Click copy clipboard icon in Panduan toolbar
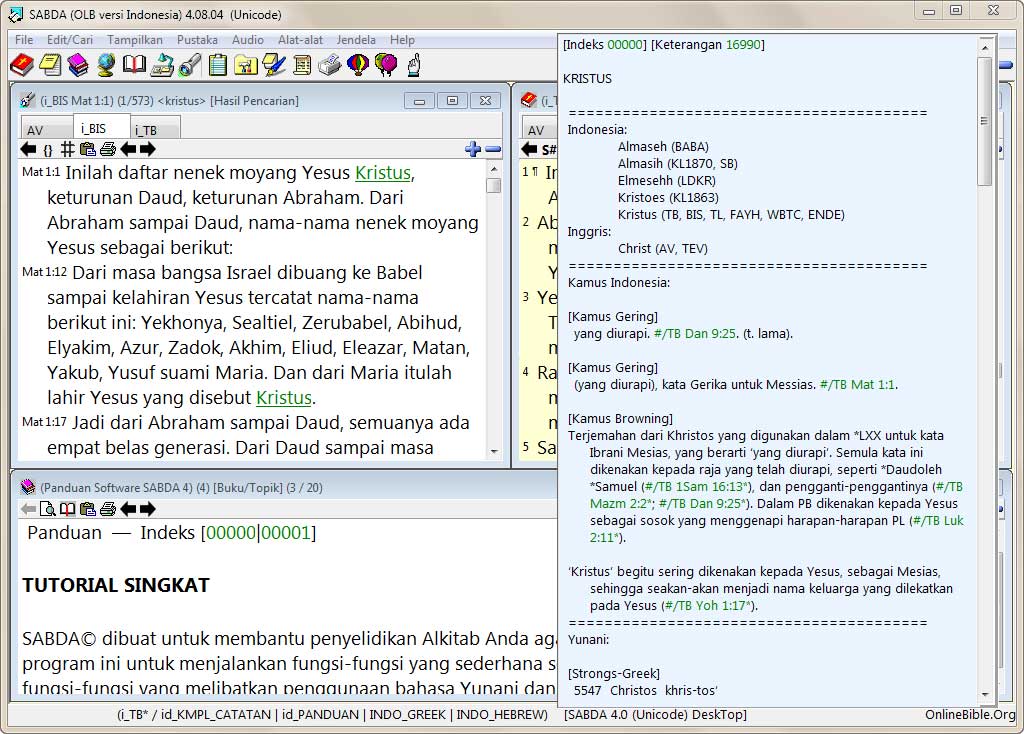 88,509
